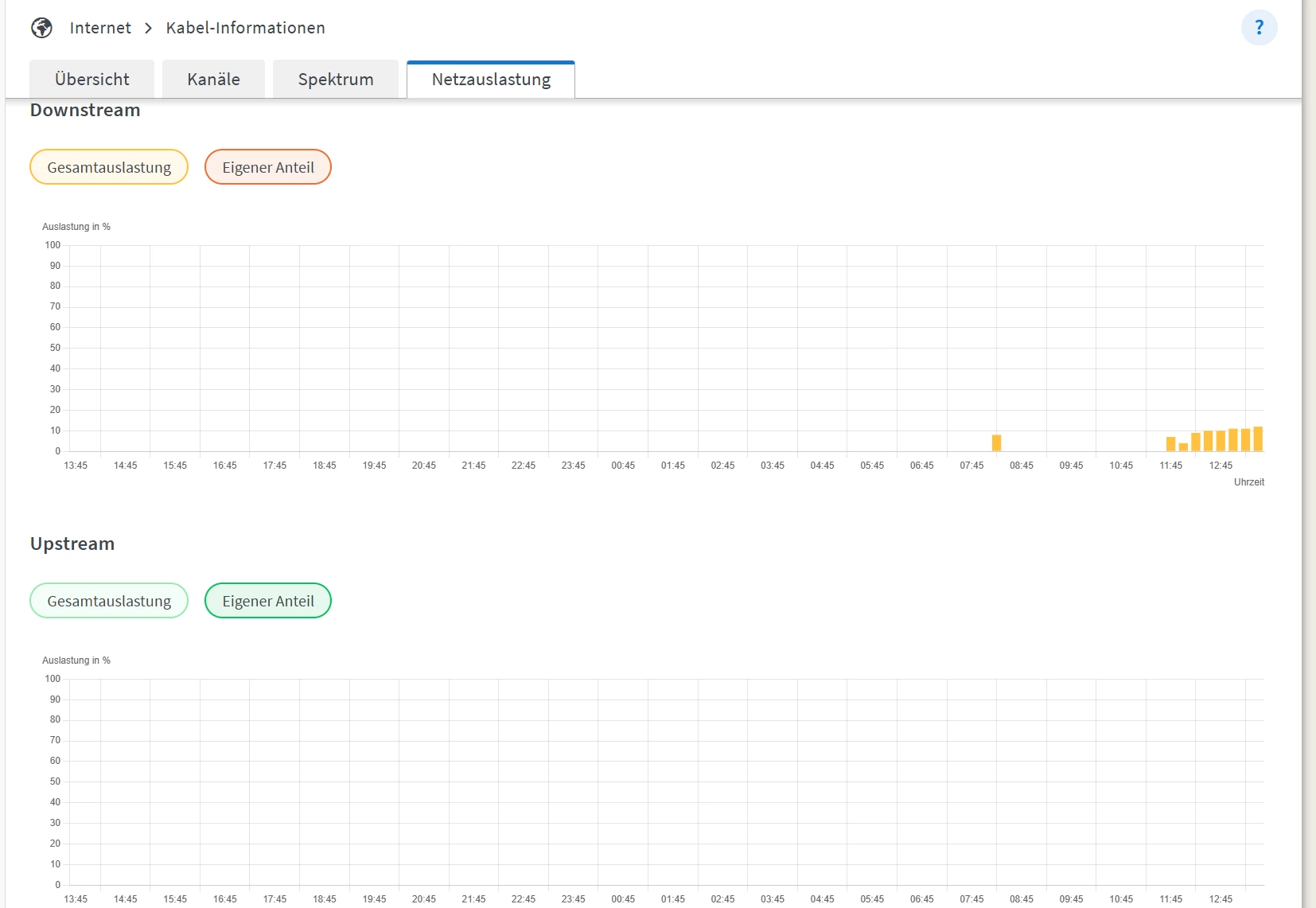1316x908 pixels.
Task: Open the help question mark icon
Action: coord(1259,28)
